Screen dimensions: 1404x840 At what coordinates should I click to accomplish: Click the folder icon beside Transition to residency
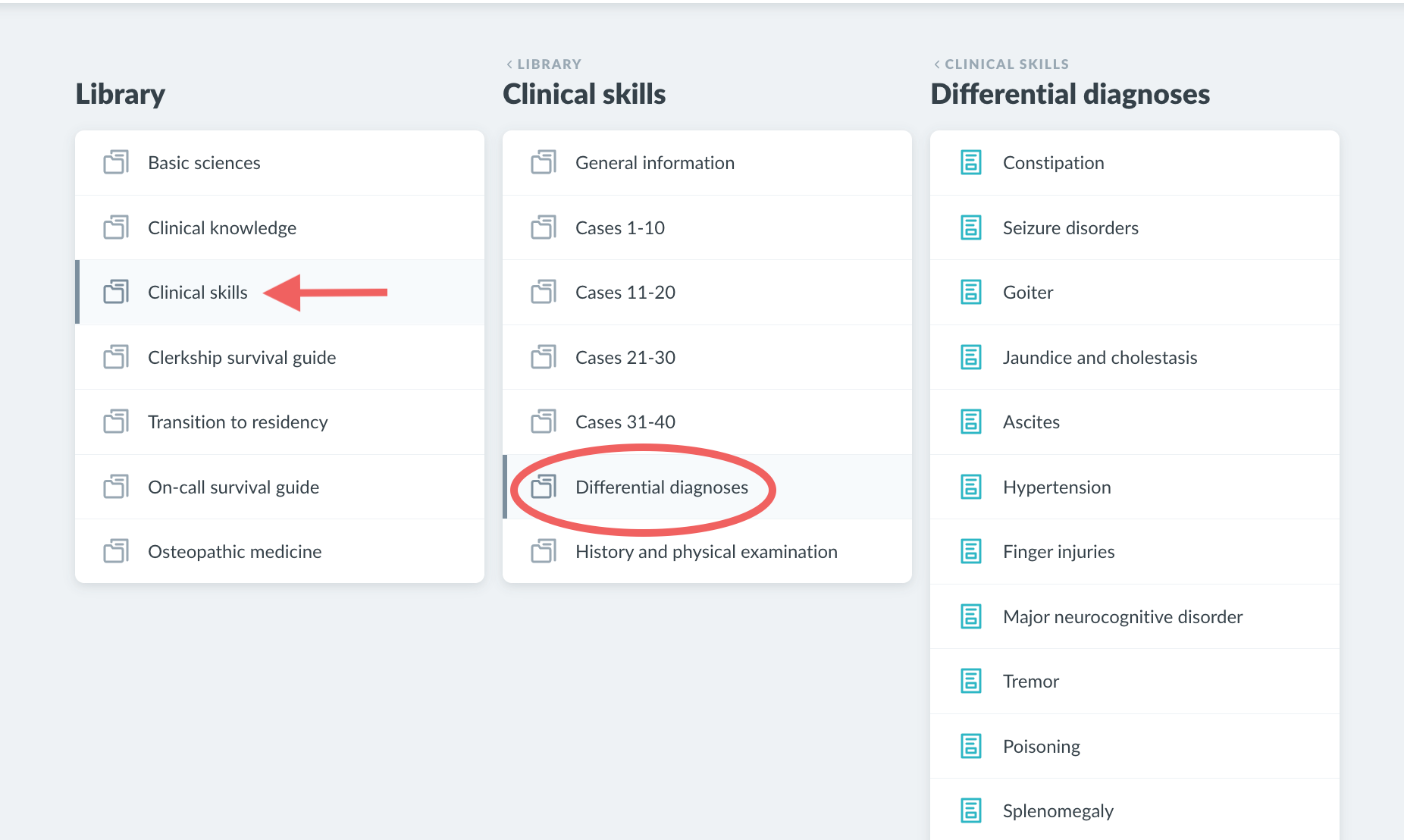[x=116, y=422]
